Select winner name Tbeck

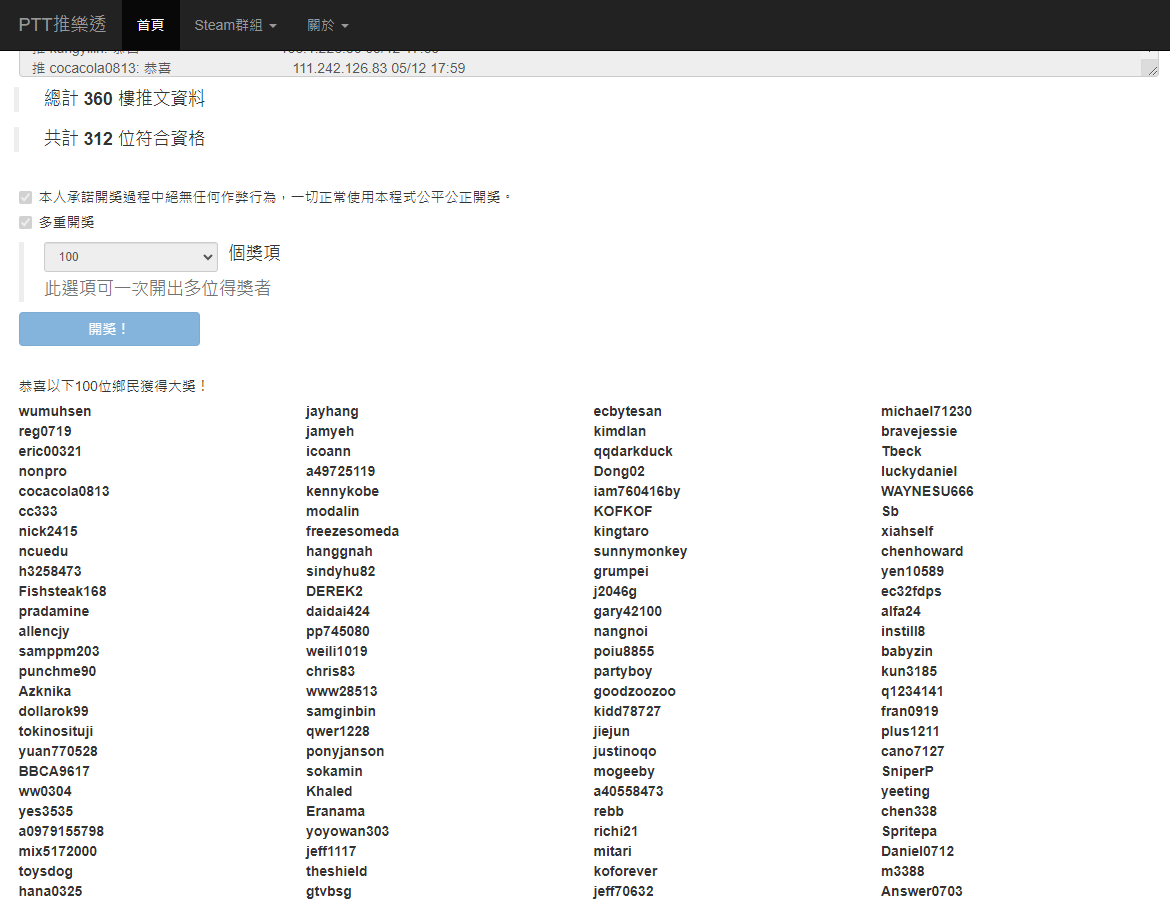[901, 452]
